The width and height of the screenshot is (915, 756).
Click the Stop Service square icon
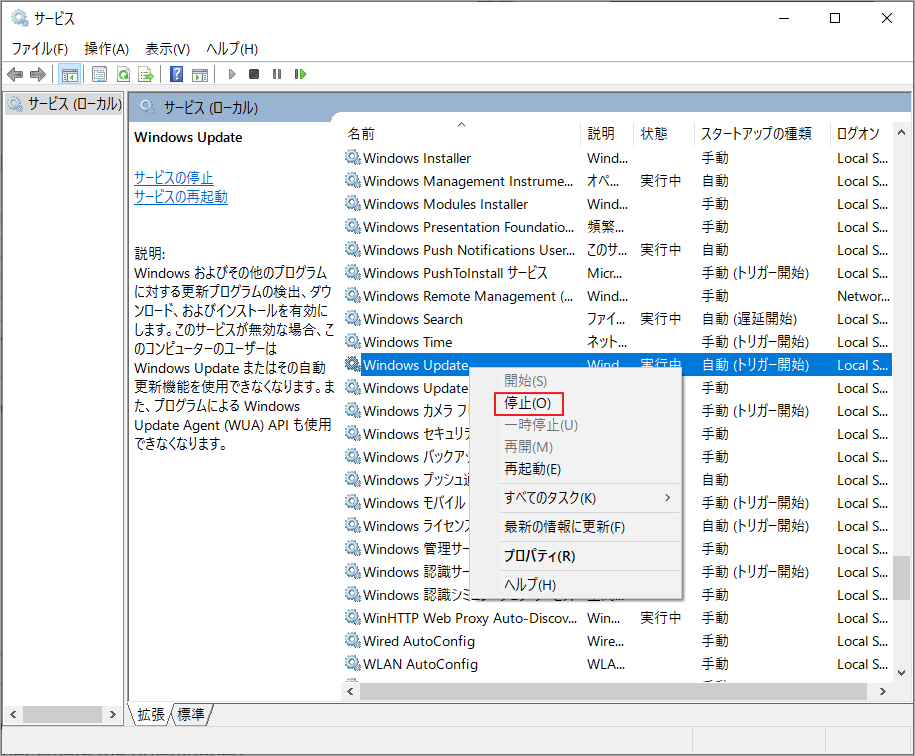click(x=254, y=74)
